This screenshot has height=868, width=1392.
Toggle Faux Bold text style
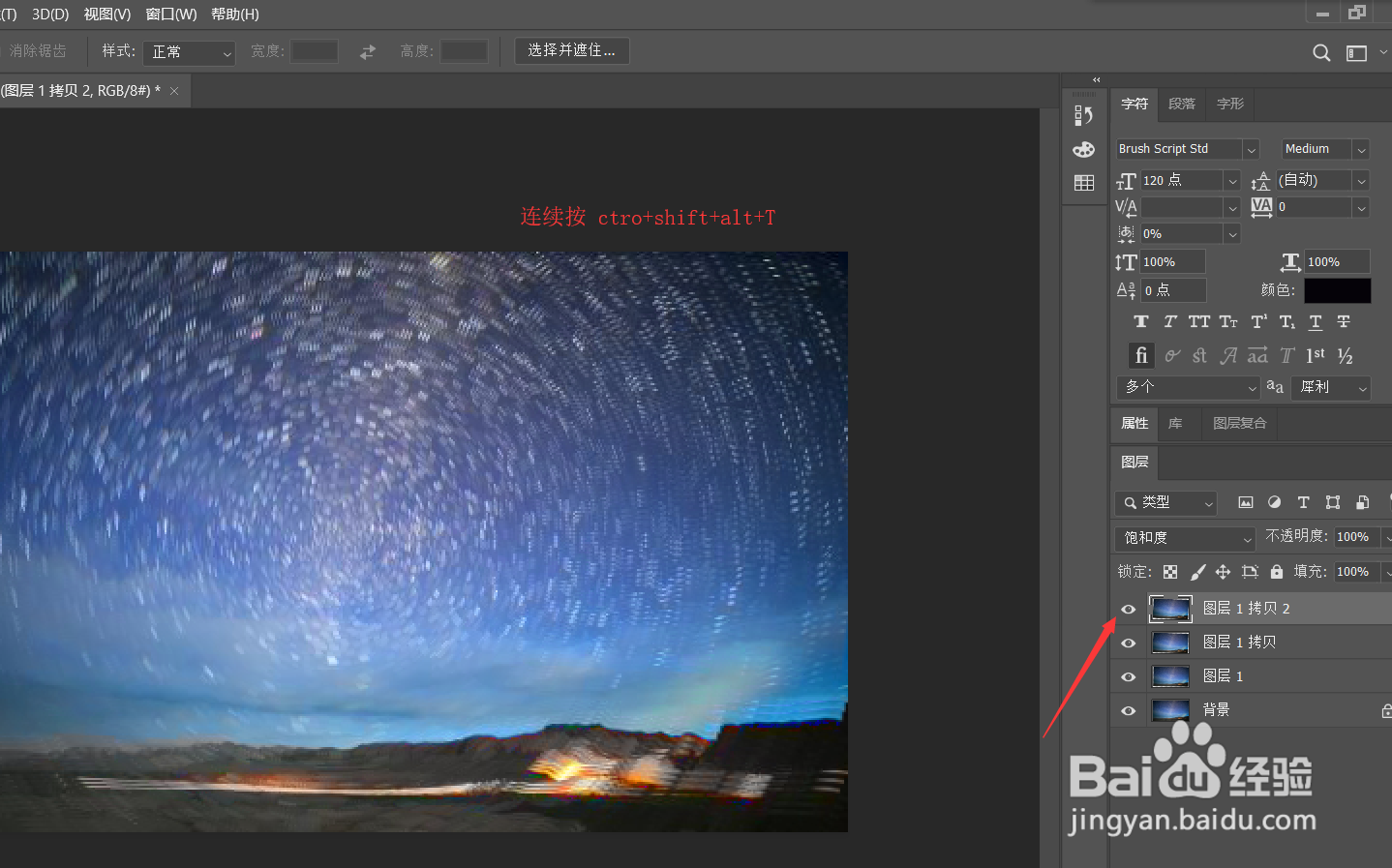(x=1141, y=322)
